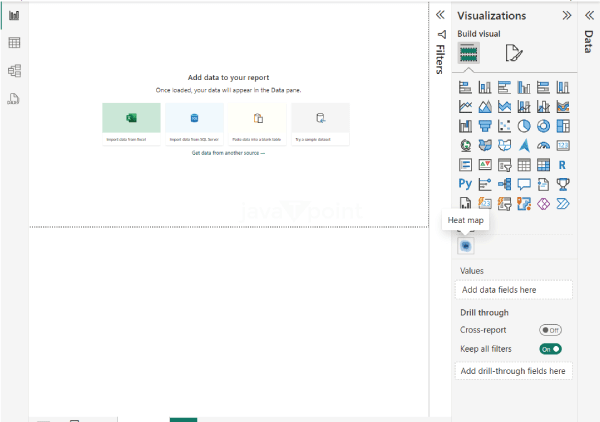The height and width of the screenshot is (422, 600).
Task: Select Line and clustered column chart visual
Action: [x=543, y=106]
